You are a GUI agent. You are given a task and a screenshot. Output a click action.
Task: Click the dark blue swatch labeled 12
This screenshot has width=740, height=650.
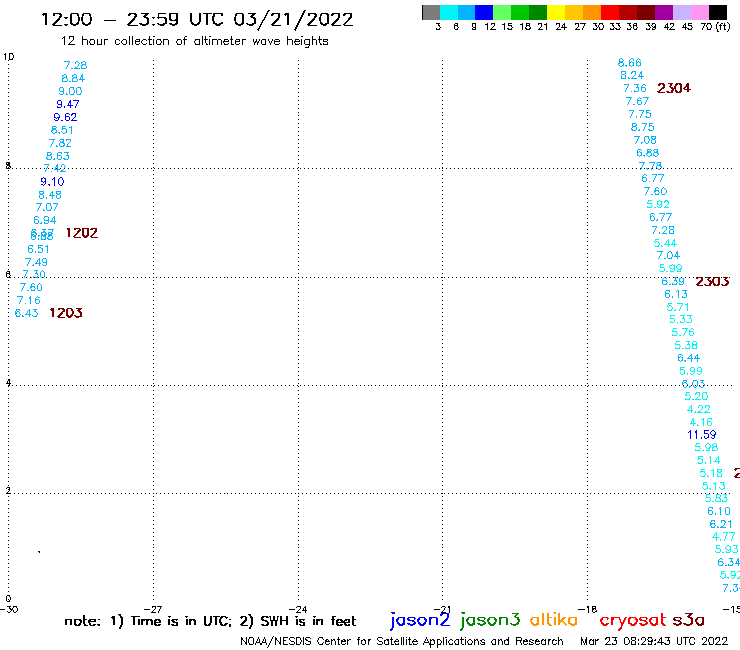484,12
